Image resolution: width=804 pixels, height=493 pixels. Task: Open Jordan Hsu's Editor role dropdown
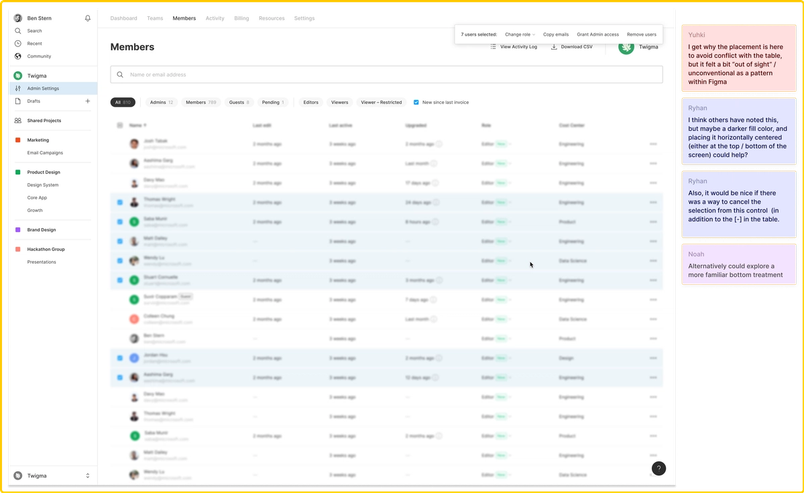tap(496, 358)
